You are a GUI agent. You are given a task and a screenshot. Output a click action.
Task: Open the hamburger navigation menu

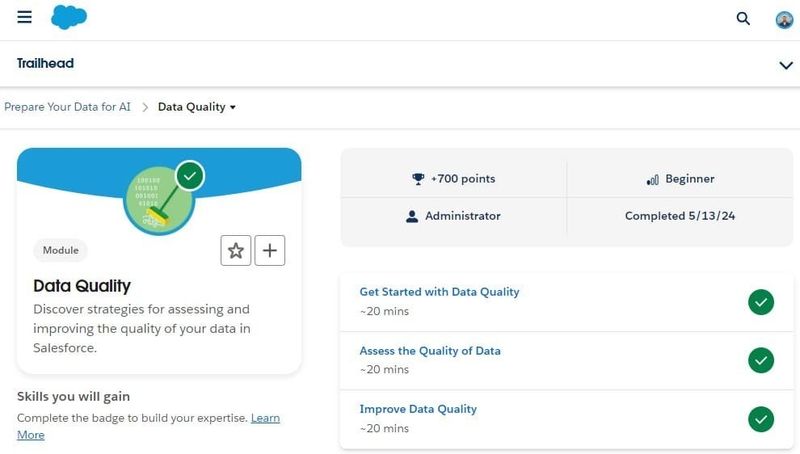(x=24, y=17)
